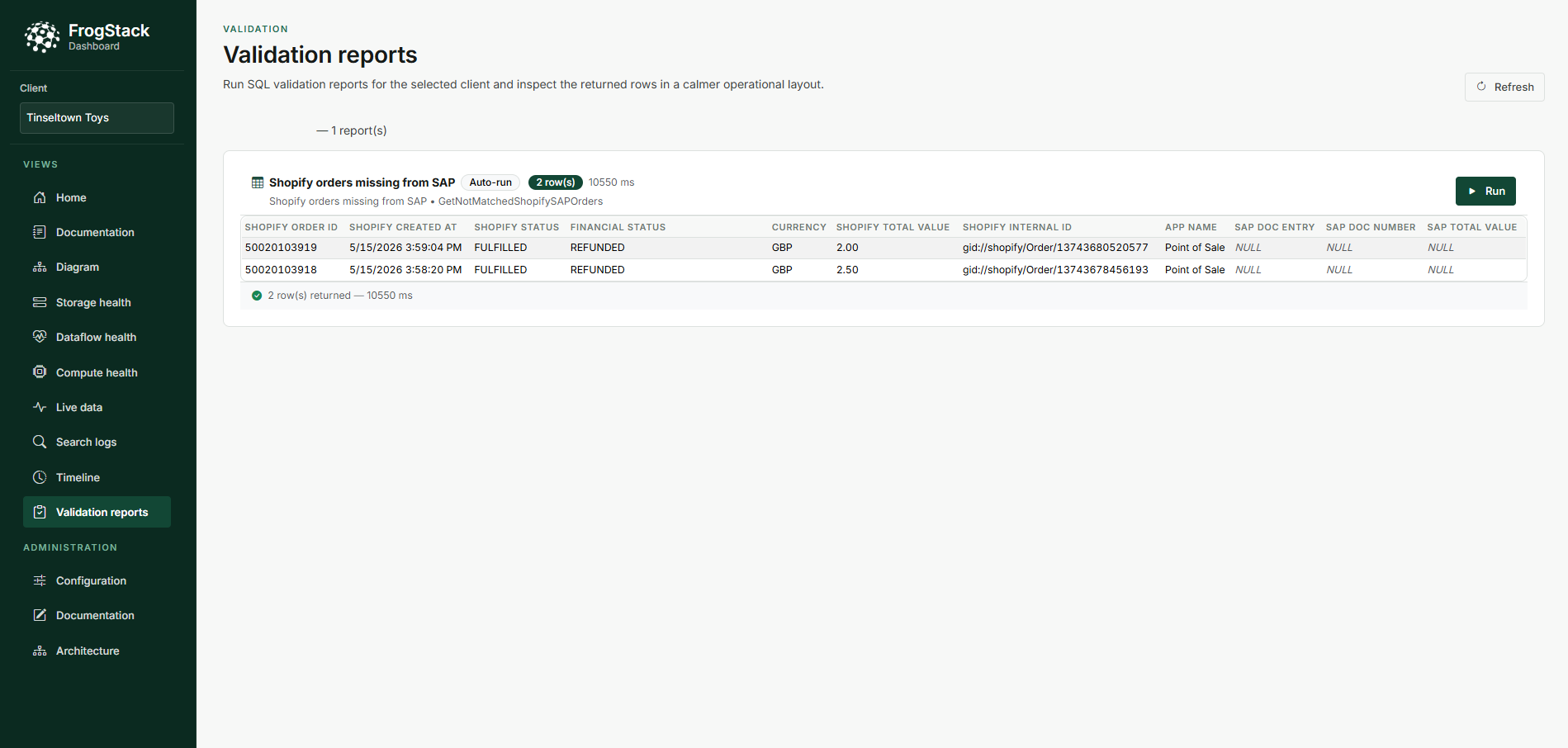Click the Diagram icon
This screenshot has height=748, width=1568.
[x=40, y=267]
